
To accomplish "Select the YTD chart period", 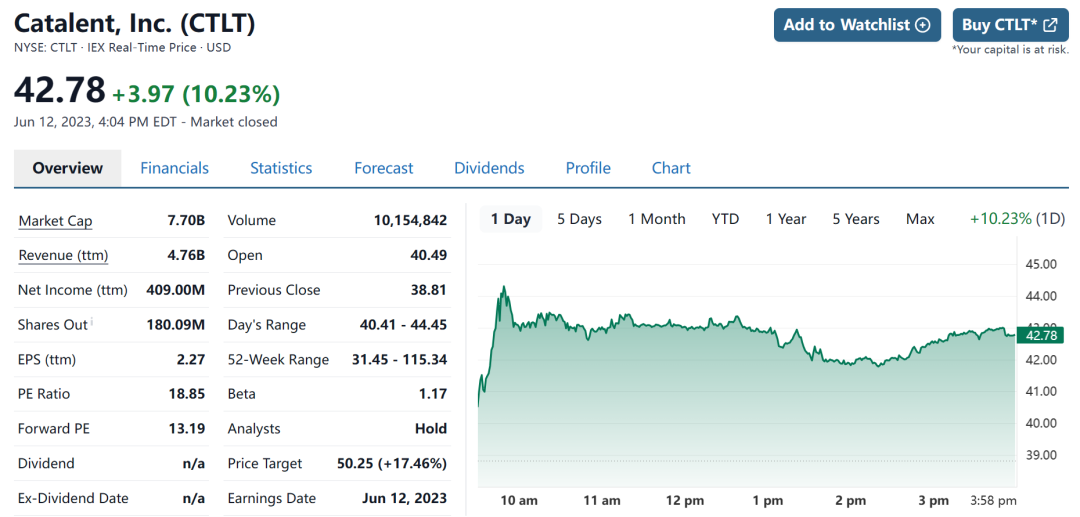I will click(725, 219).
